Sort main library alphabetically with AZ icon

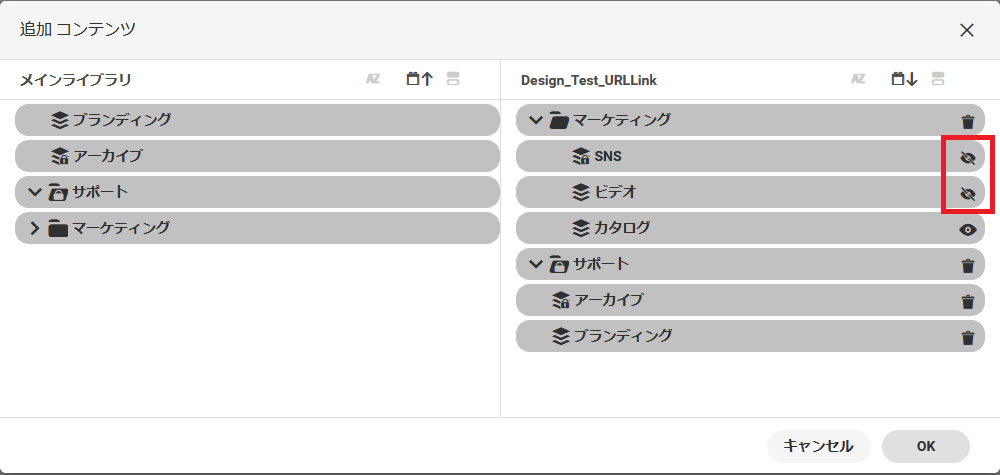[x=373, y=79]
